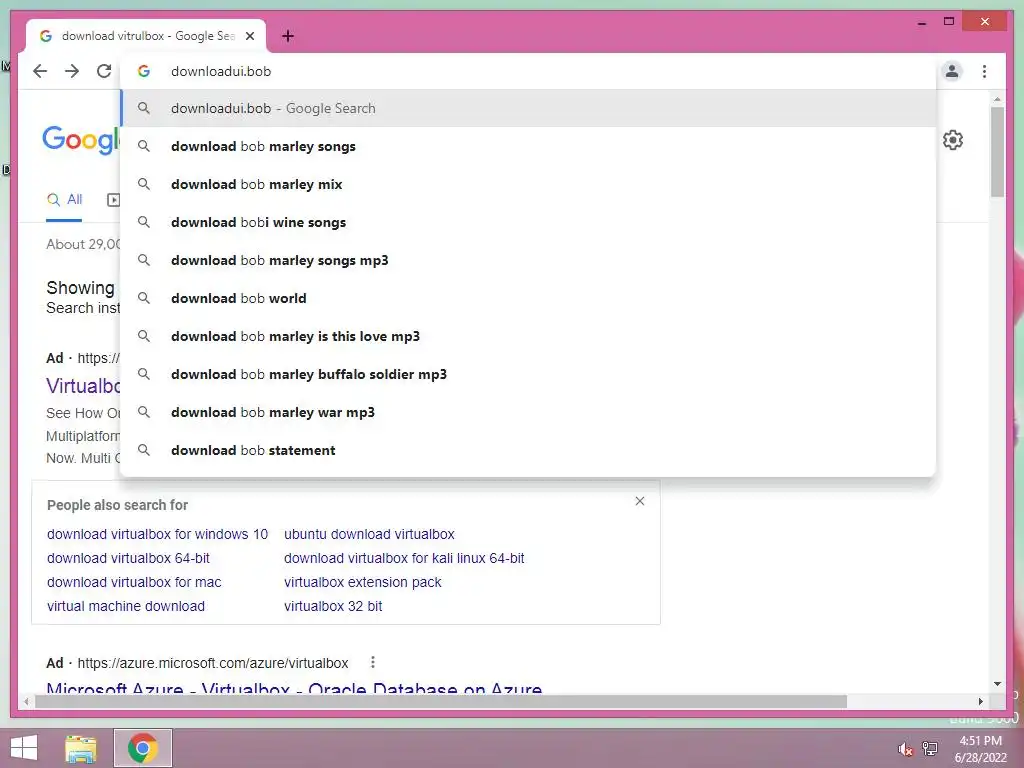Open the partially hidden Virtualbox ad title link
This screenshot has width=1024, height=768.
point(84,385)
